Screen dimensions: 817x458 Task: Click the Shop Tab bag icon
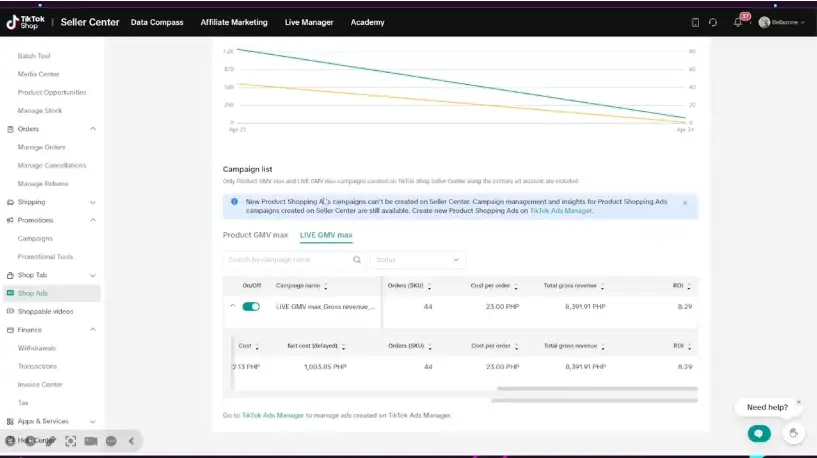tap(10, 275)
